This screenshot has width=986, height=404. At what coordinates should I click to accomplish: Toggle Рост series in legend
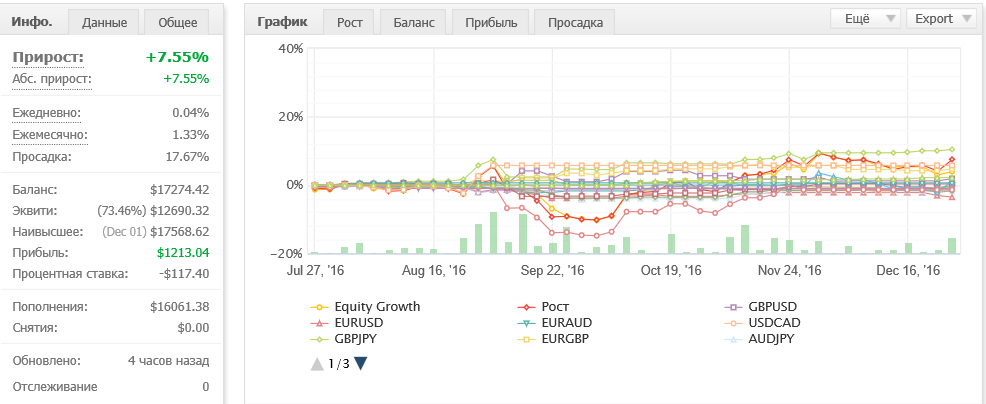(x=543, y=307)
